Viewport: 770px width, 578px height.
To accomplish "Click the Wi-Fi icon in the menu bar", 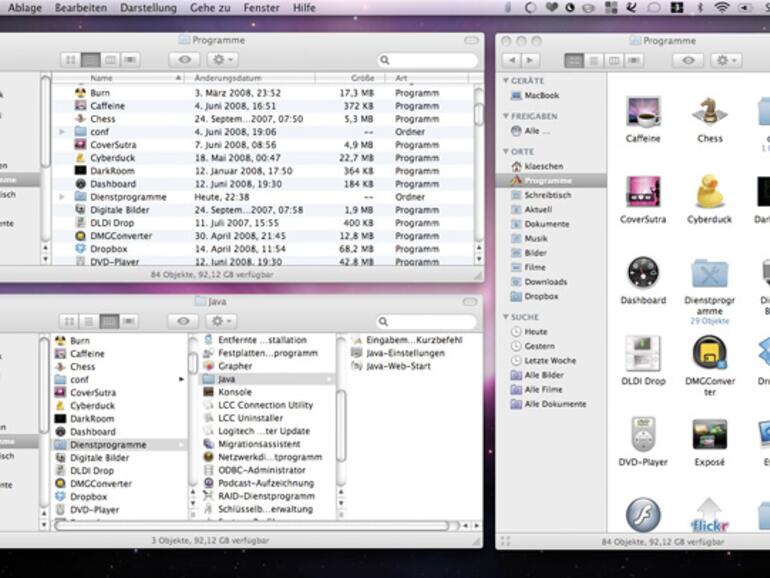I will (x=721, y=7).
